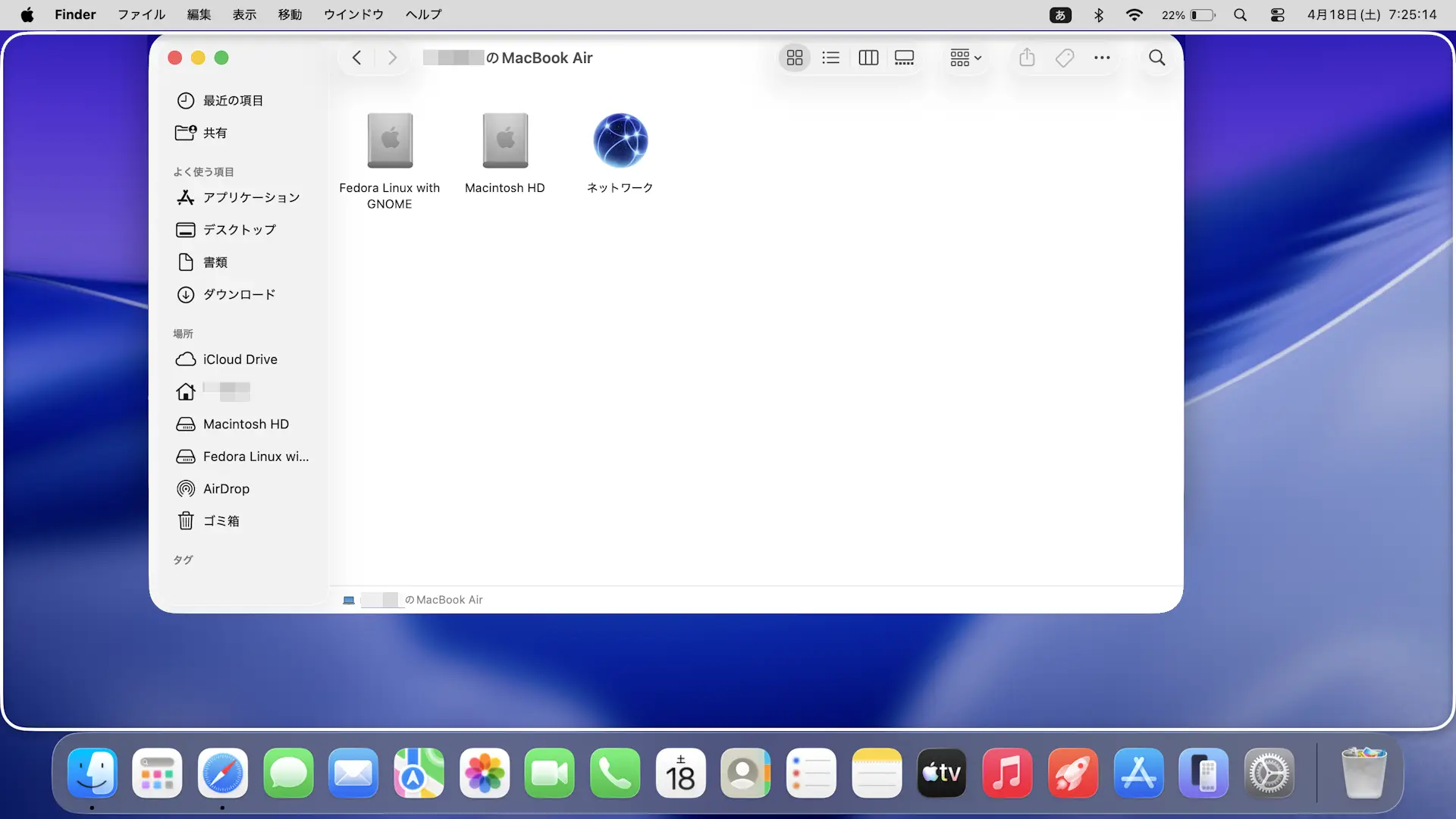Open the more actions ellipsis menu
1456x819 pixels.
(x=1102, y=58)
